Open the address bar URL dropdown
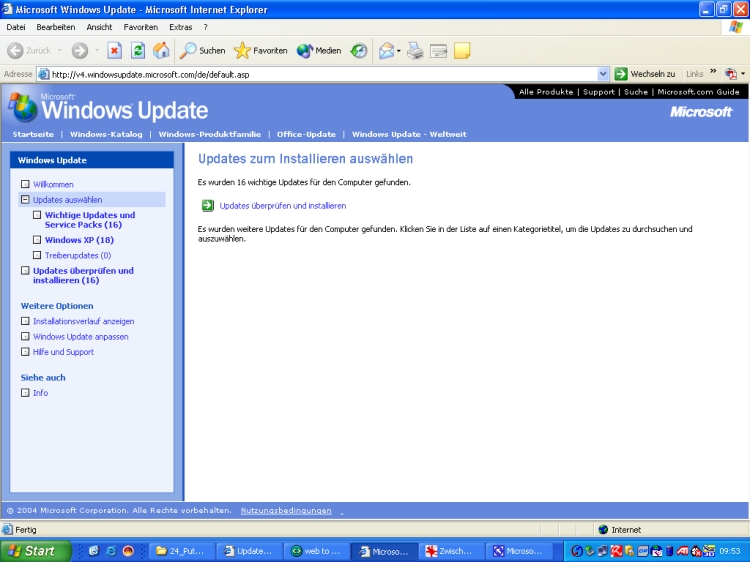The width and height of the screenshot is (750, 562). [603, 74]
